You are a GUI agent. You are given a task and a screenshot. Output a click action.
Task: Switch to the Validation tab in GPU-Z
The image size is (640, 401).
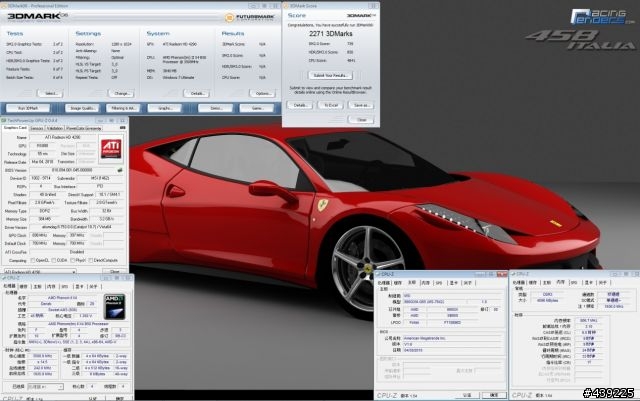tap(55, 128)
